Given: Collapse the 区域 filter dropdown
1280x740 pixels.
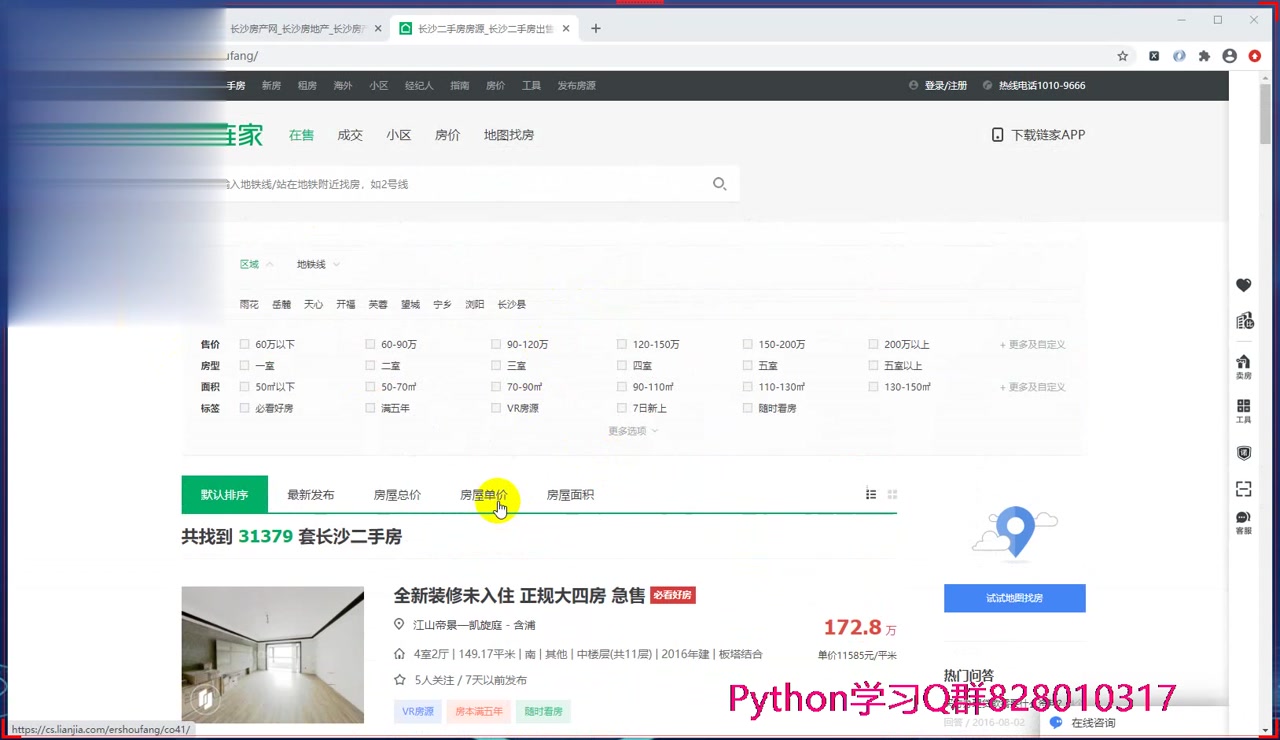Looking at the screenshot, I should click(x=256, y=264).
